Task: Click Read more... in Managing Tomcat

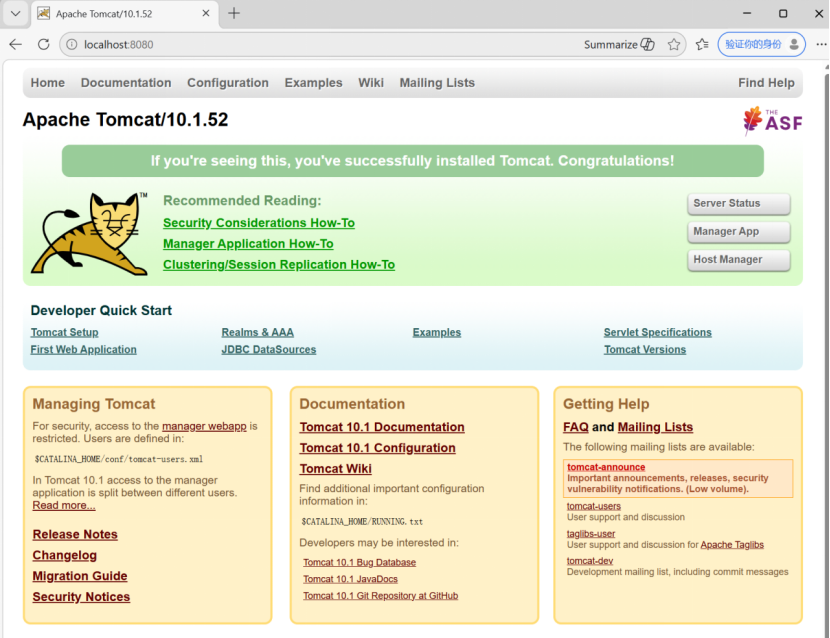Action: (64, 505)
